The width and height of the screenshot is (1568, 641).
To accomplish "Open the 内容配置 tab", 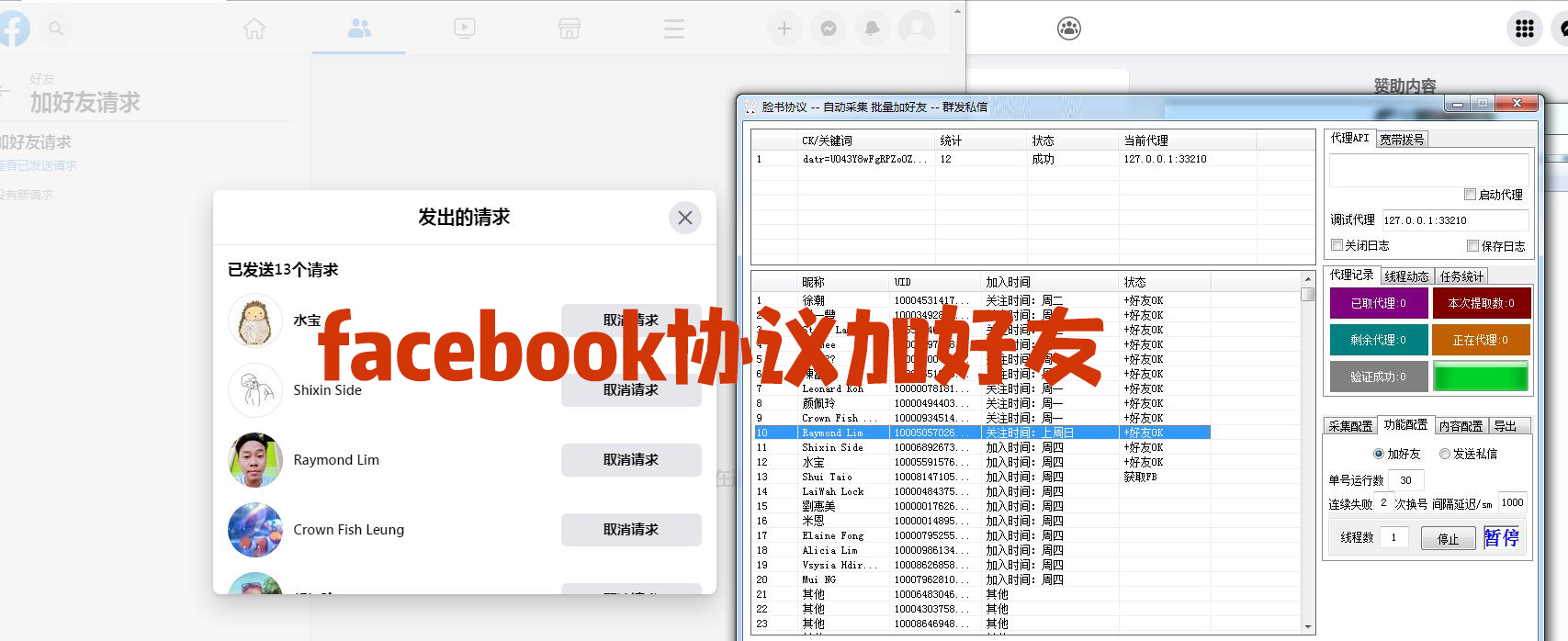I will click(x=1461, y=426).
